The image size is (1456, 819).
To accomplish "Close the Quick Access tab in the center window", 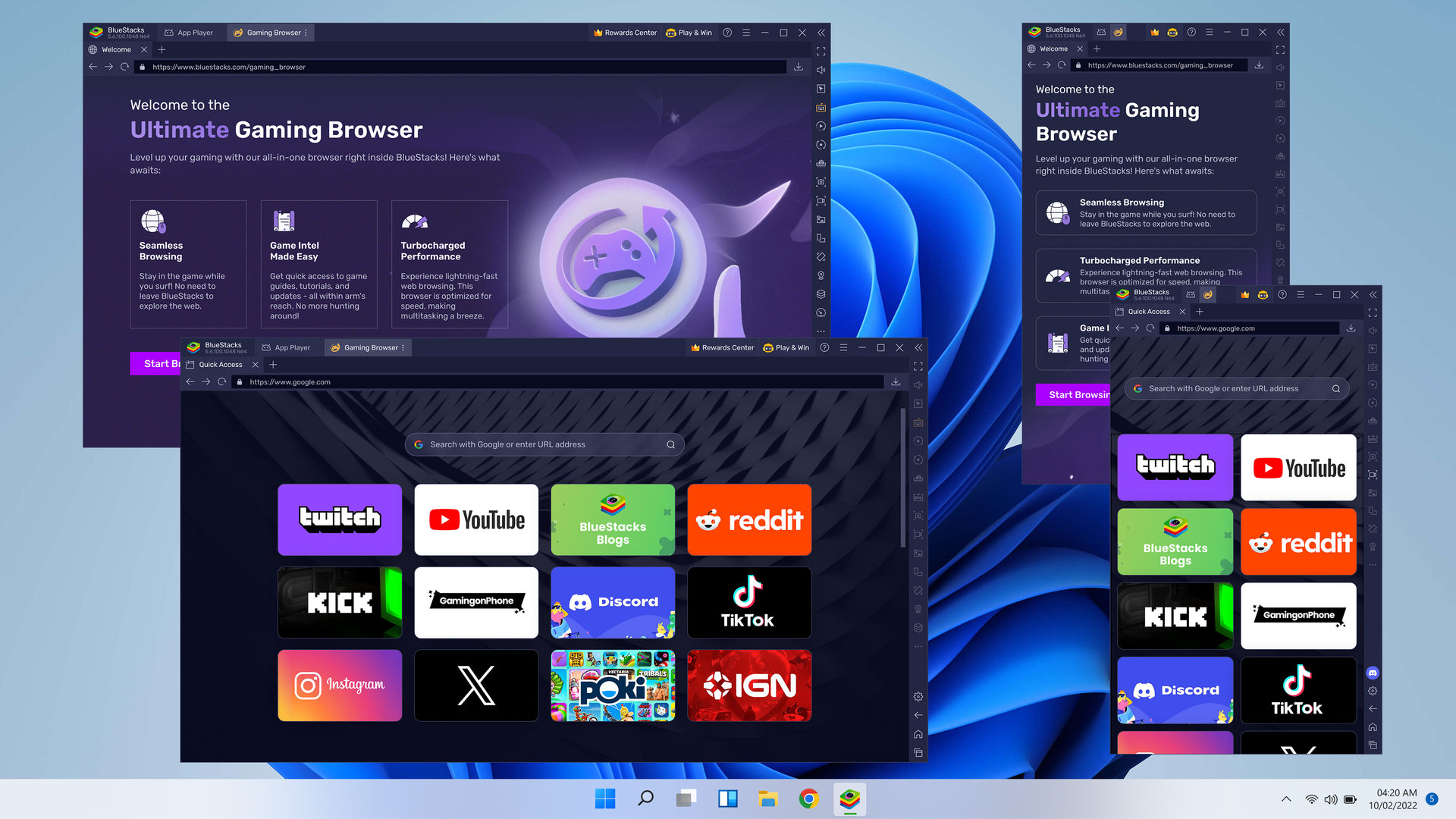I will (256, 365).
